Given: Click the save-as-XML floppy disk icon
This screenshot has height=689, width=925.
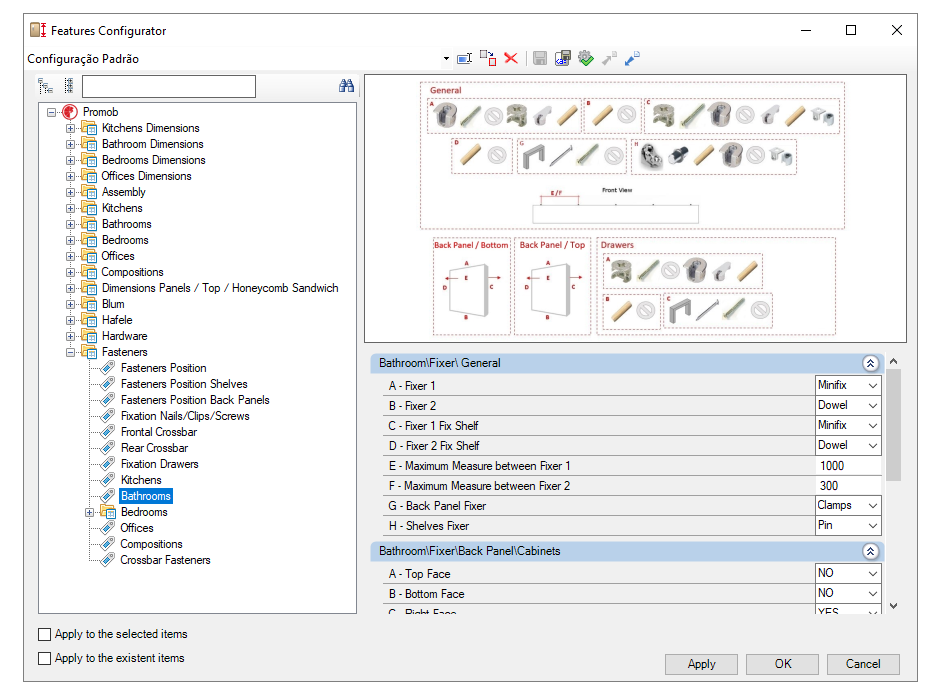Looking at the screenshot, I should click(563, 58).
